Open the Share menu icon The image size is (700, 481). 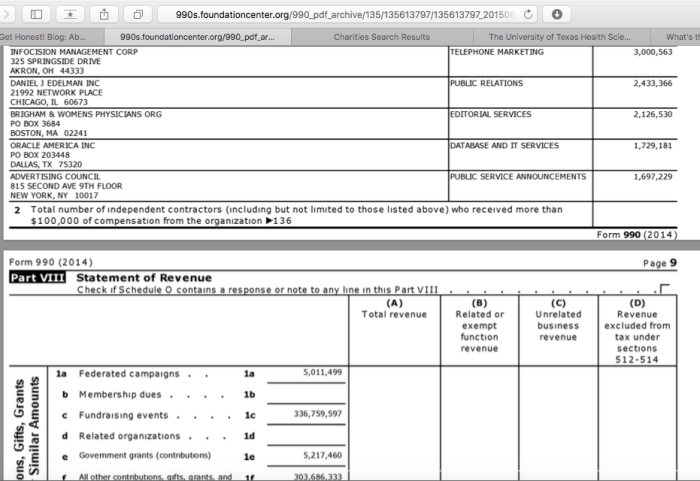[103, 16]
